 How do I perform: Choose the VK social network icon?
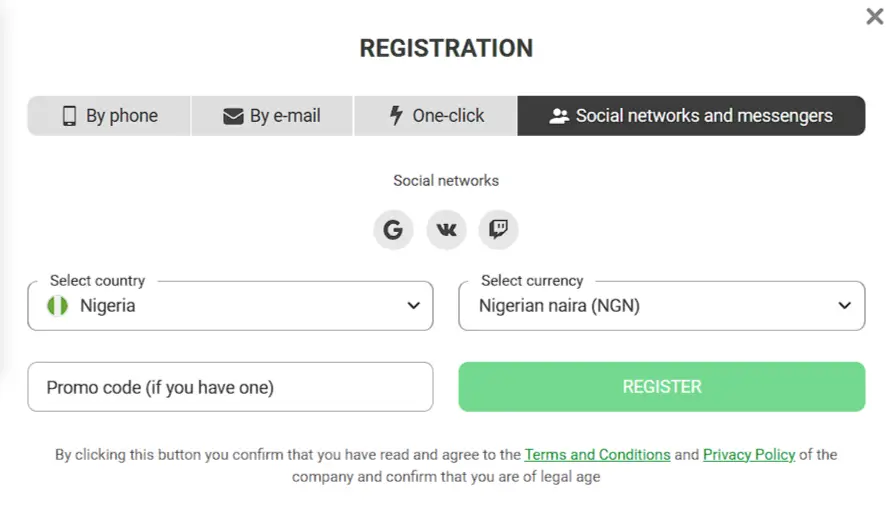point(446,230)
